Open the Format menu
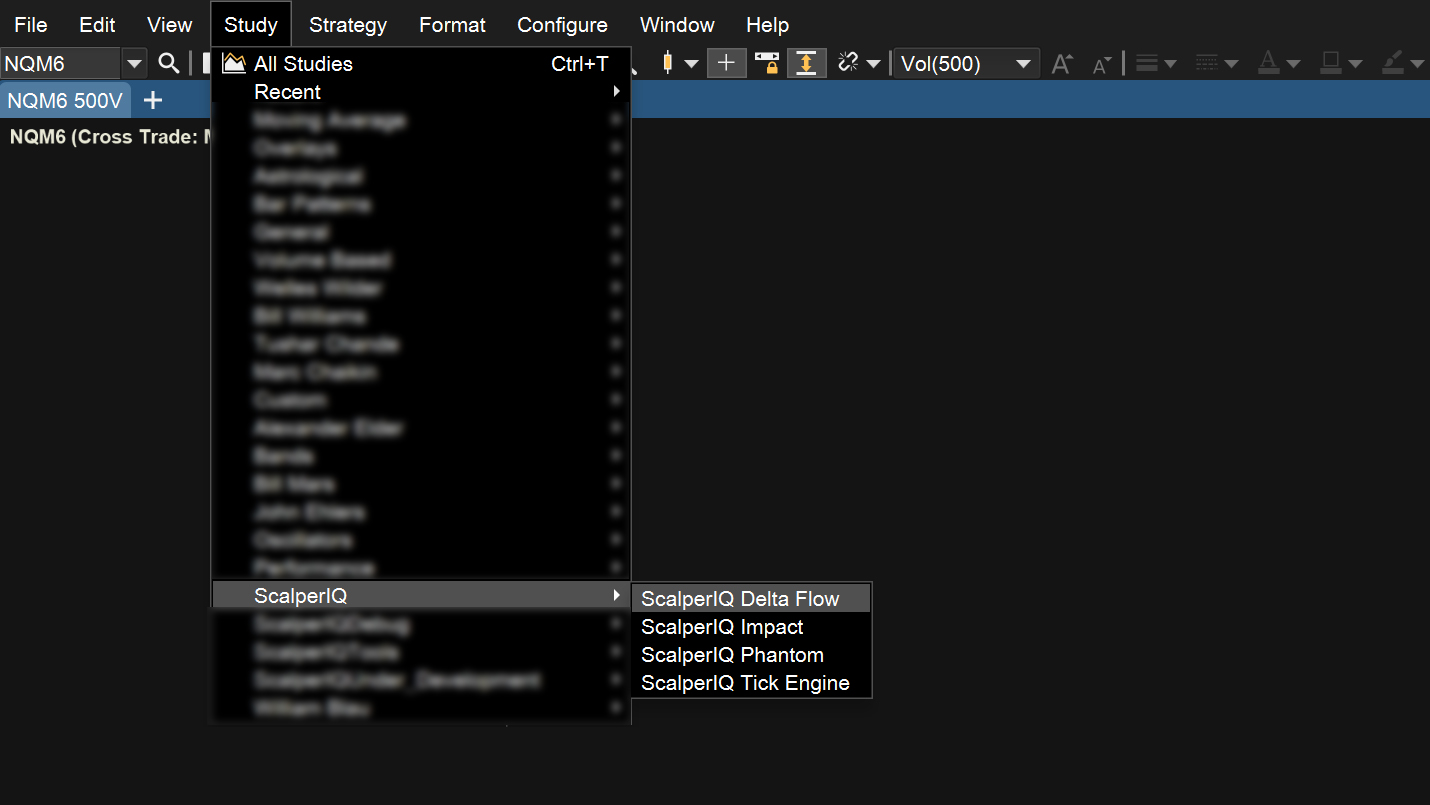 coord(453,25)
